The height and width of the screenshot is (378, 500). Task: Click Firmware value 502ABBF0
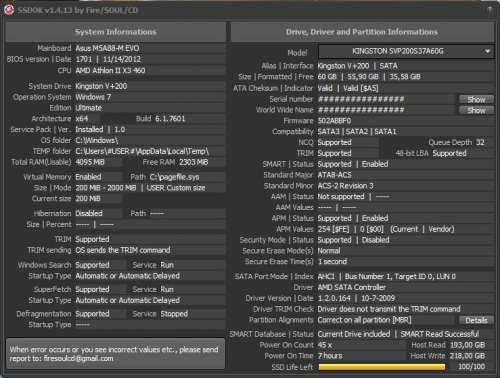334,121
